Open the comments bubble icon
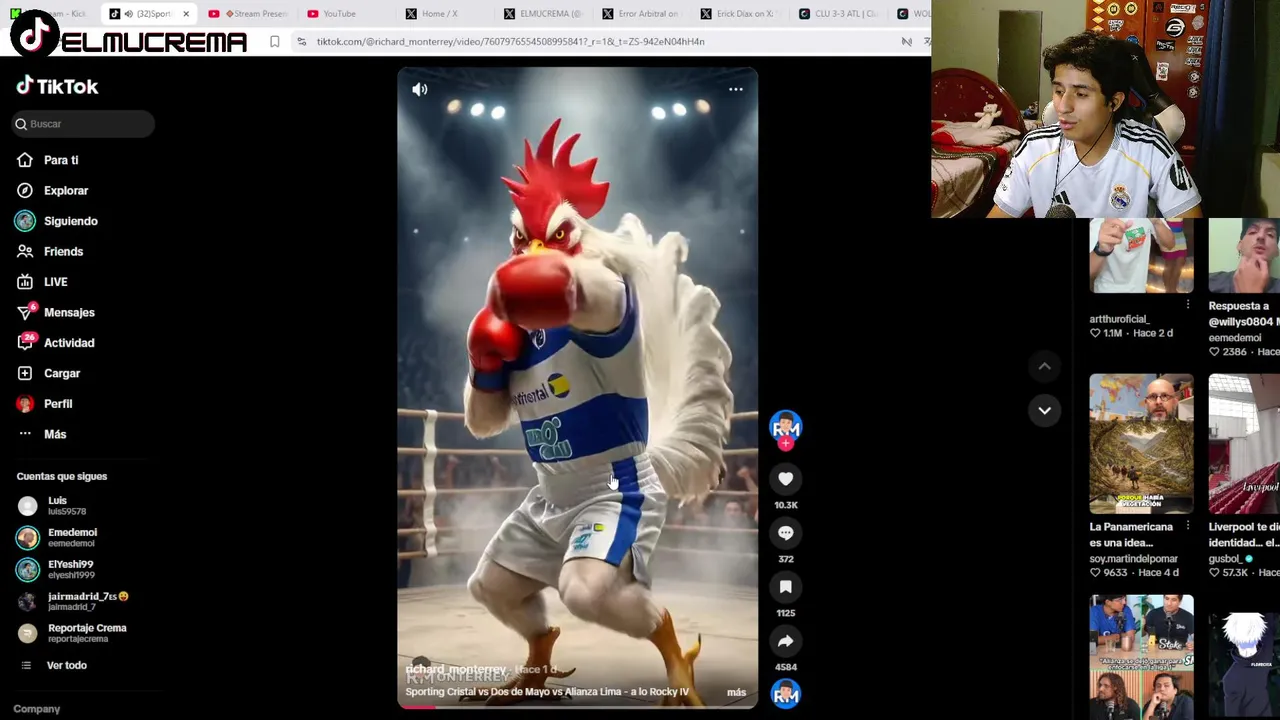This screenshot has height=720, width=1280. coord(786,533)
